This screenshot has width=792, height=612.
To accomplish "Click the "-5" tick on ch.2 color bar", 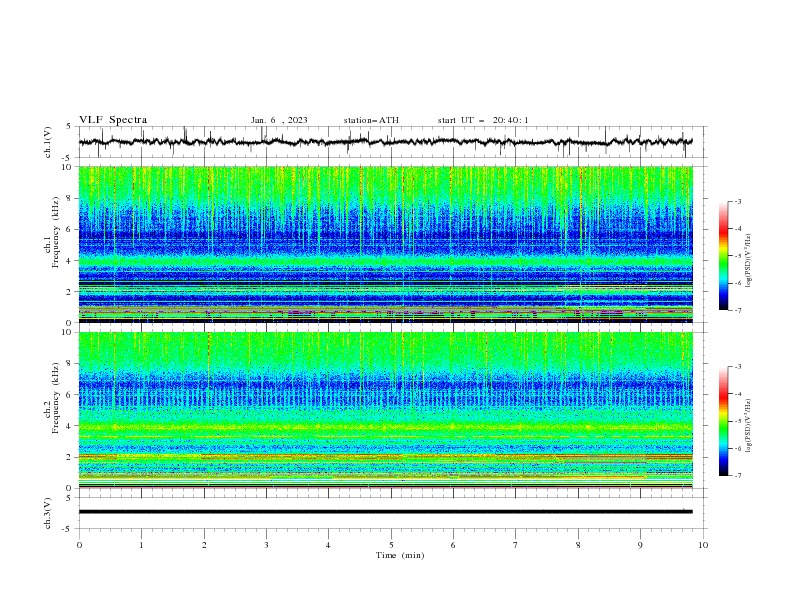I will pyautogui.click(x=737, y=421).
